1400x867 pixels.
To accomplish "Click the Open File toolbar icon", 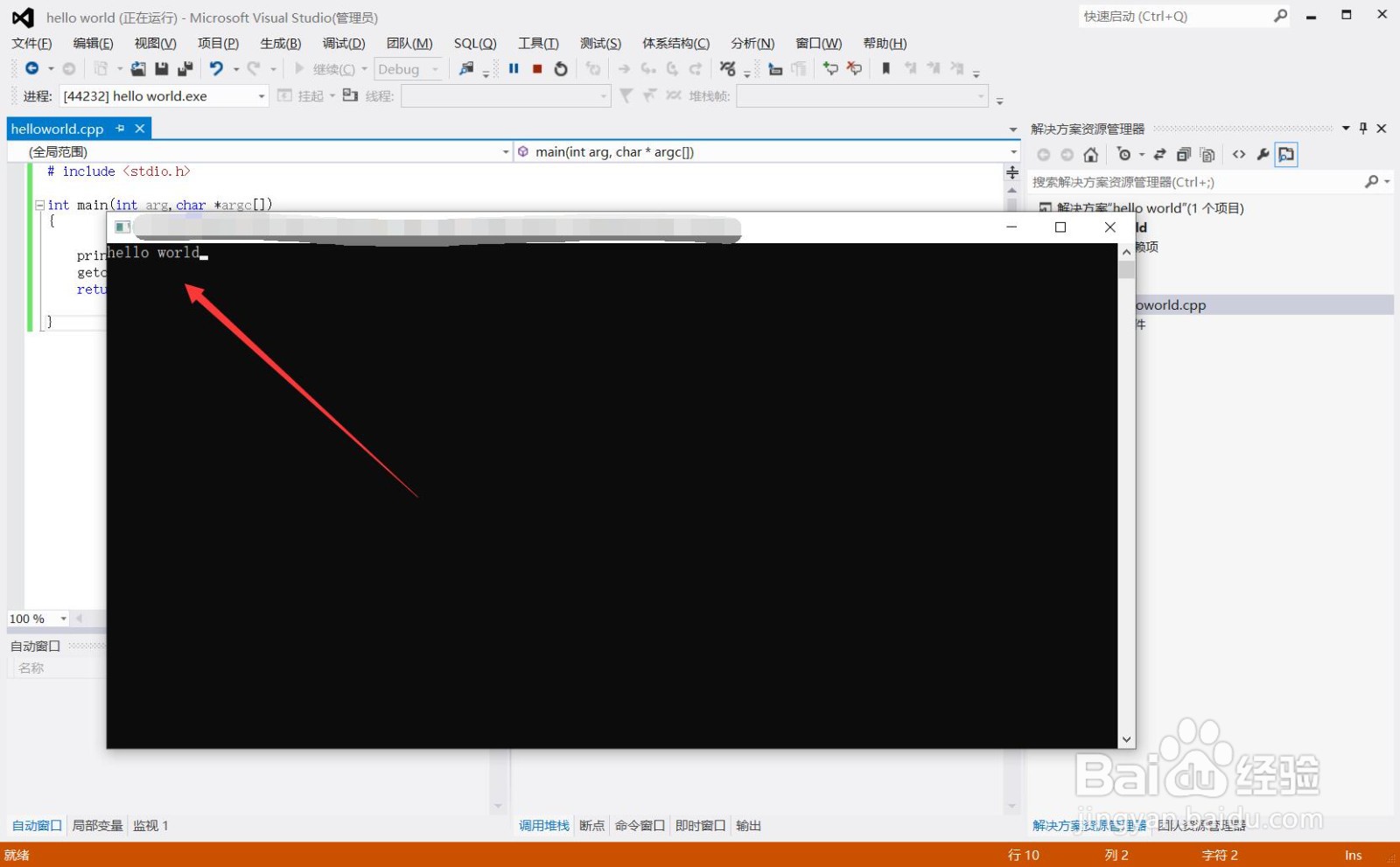I will point(138,68).
